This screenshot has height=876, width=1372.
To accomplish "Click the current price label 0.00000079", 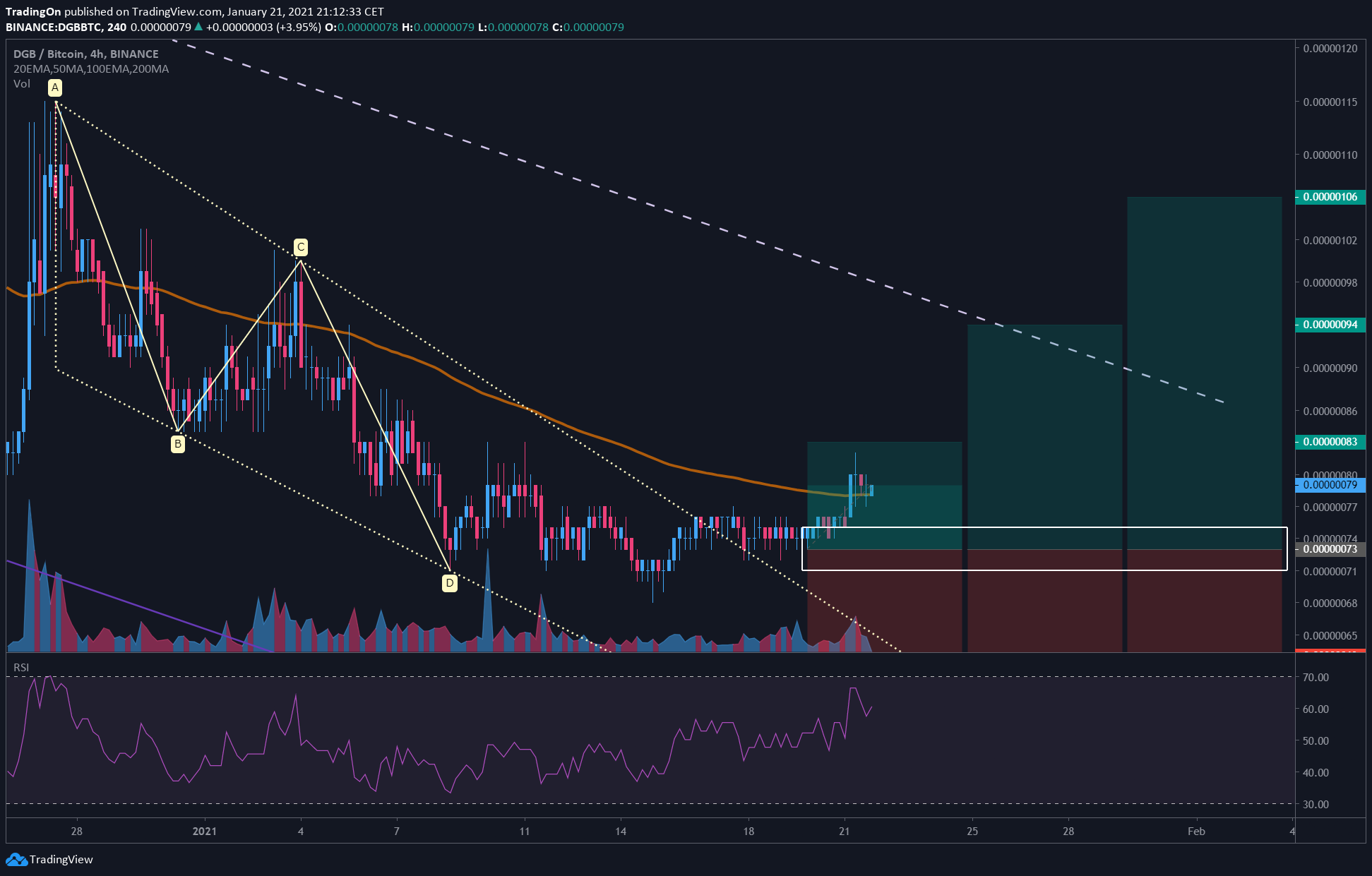I will (1330, 485).
